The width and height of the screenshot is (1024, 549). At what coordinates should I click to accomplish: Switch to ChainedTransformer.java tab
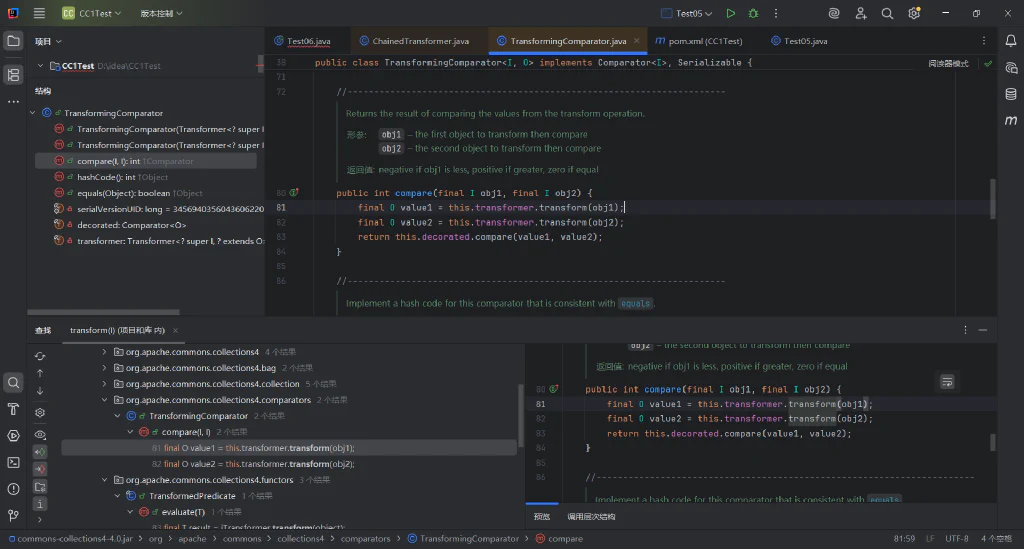414,41
